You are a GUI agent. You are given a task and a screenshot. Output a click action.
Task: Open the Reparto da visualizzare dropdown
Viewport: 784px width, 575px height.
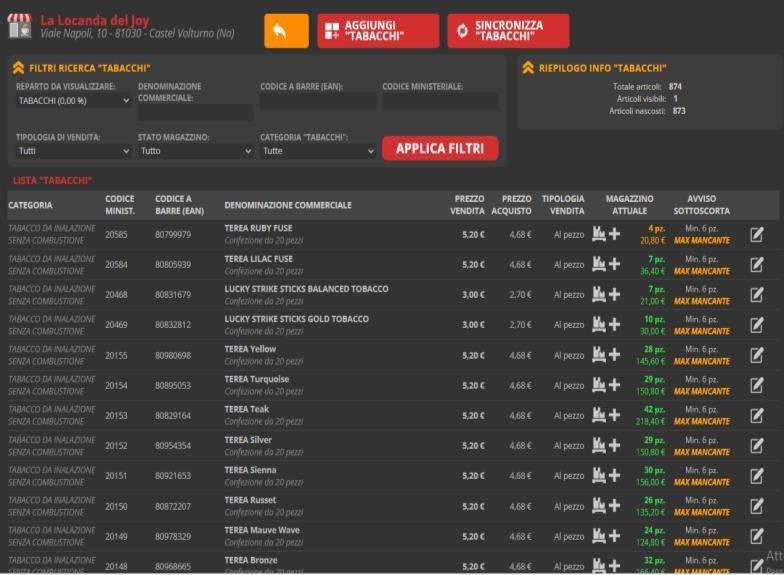[74, 100]
